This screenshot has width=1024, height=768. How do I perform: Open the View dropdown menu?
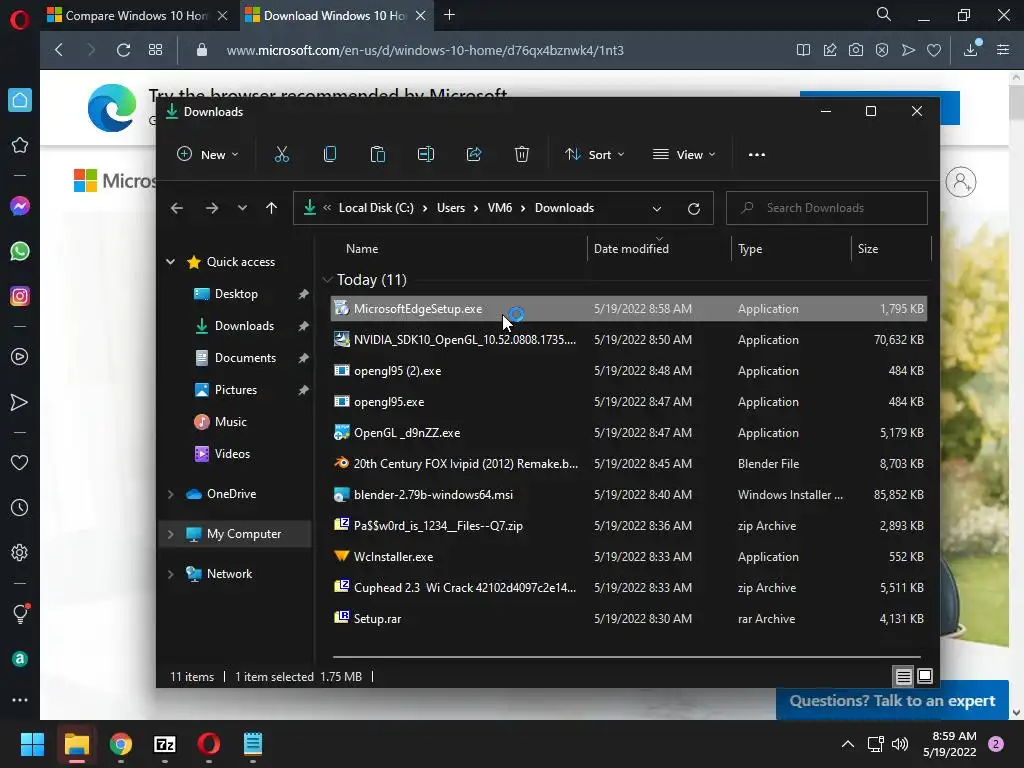coord(684,155)
